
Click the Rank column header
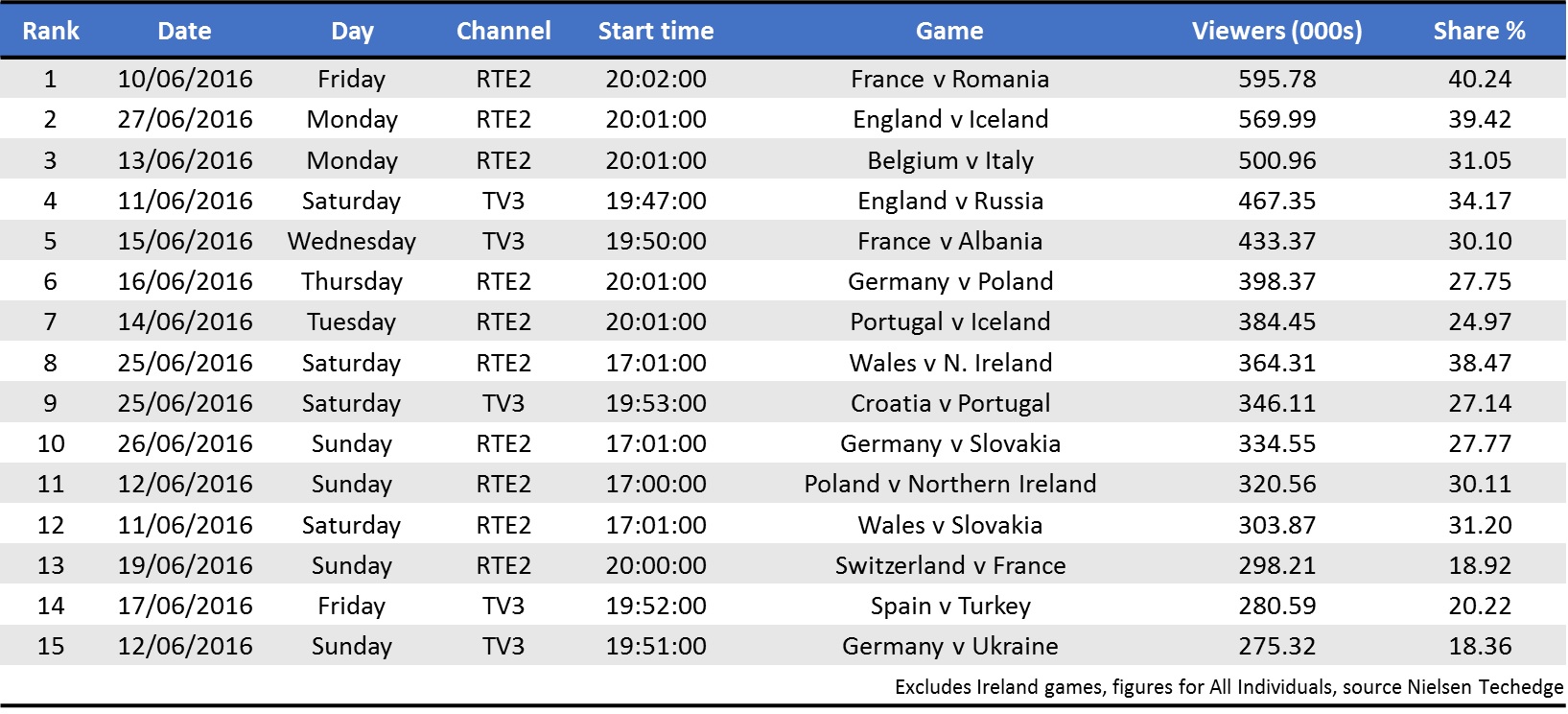(51, 31)
